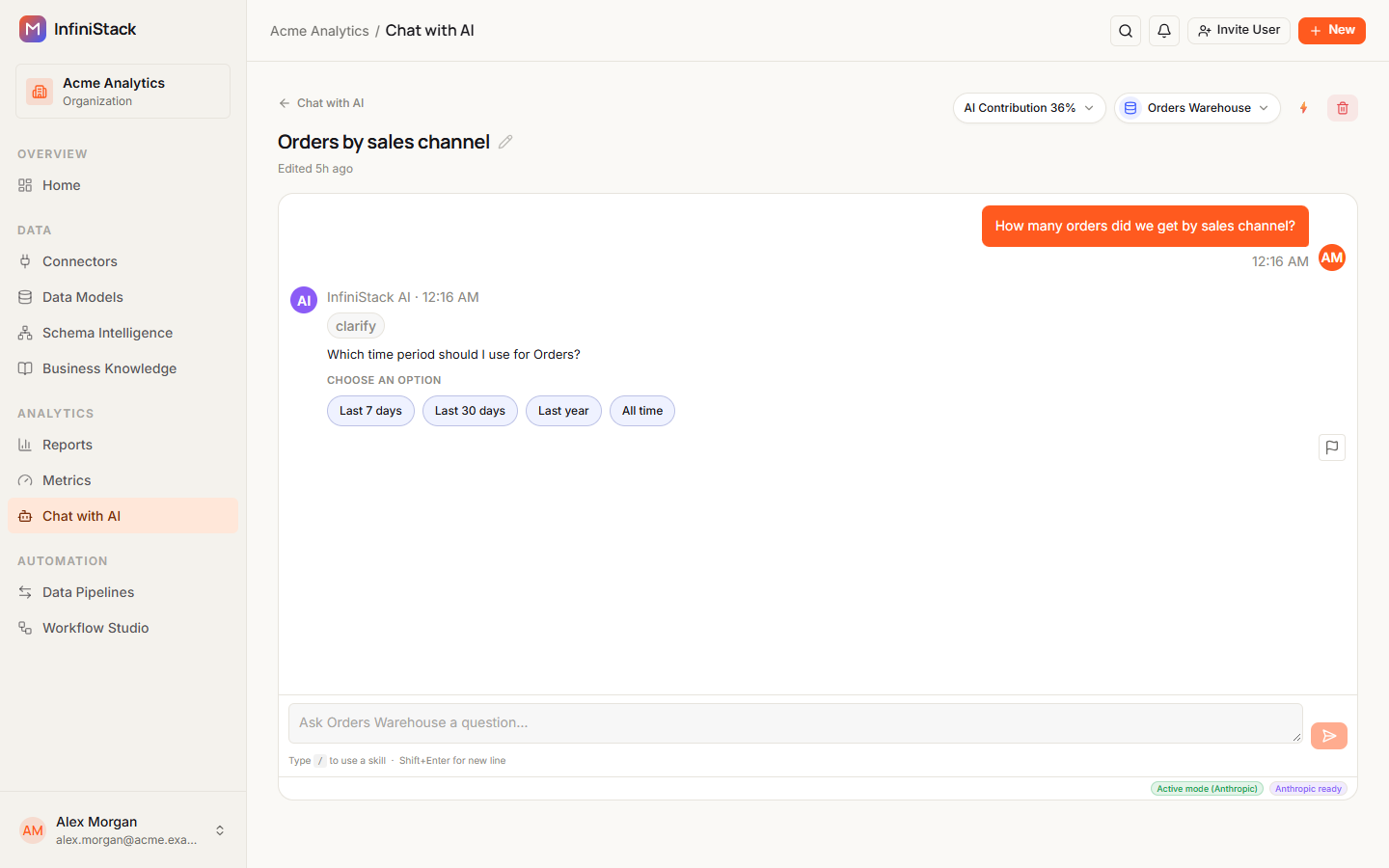
Task: Choose the Last 7 days option
Action: coord(370,411)
